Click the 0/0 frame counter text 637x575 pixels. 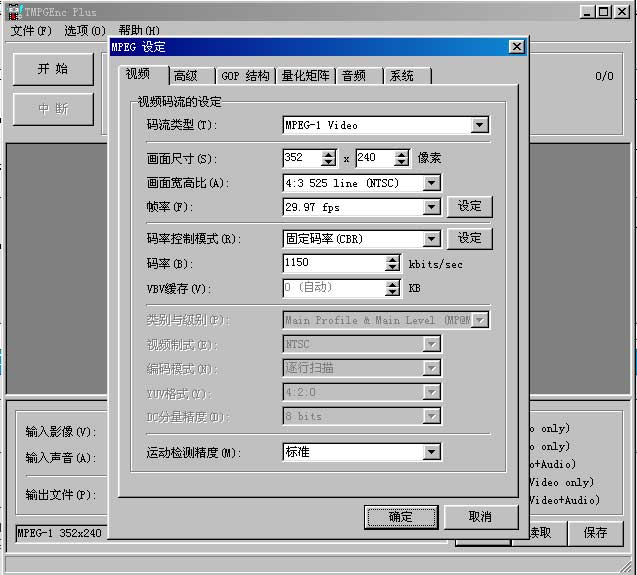point(604,76)
